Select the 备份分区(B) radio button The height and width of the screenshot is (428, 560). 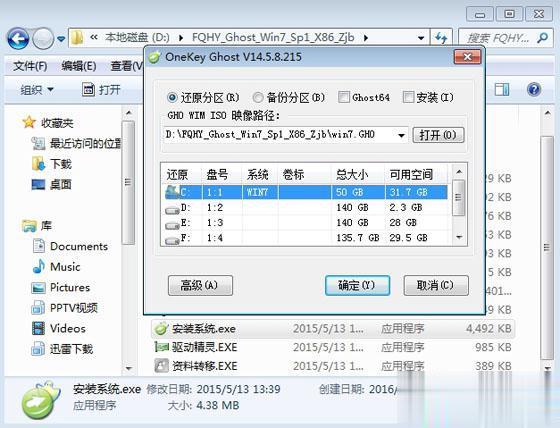[258, 97]
